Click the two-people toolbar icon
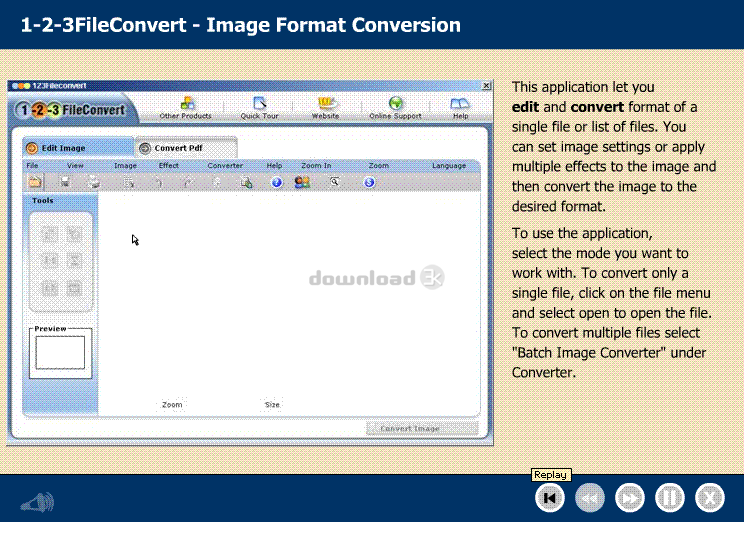 click(302, 182)
